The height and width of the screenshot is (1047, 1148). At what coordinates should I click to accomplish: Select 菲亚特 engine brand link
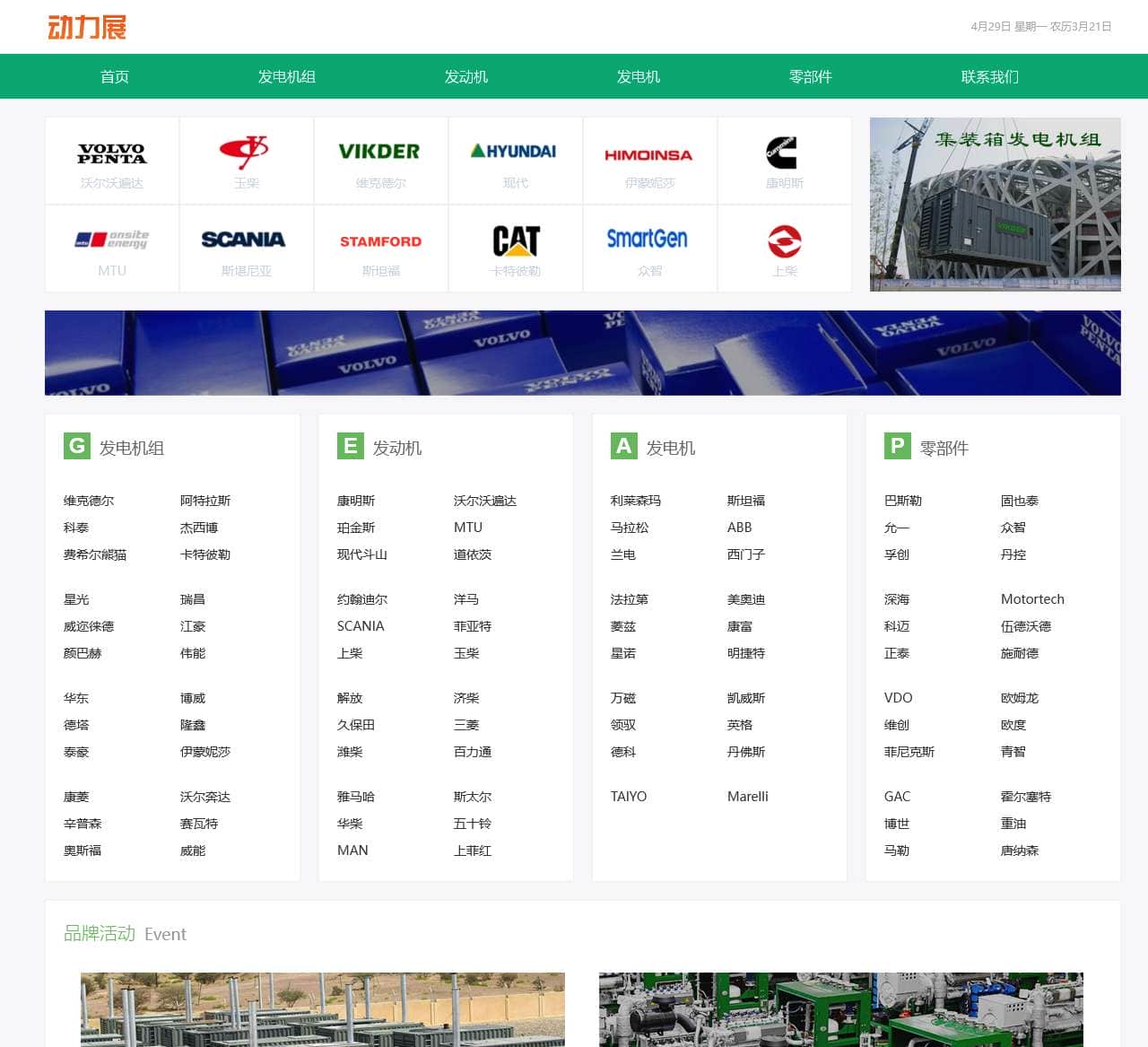pyautogui.click(x=473, y=626)
